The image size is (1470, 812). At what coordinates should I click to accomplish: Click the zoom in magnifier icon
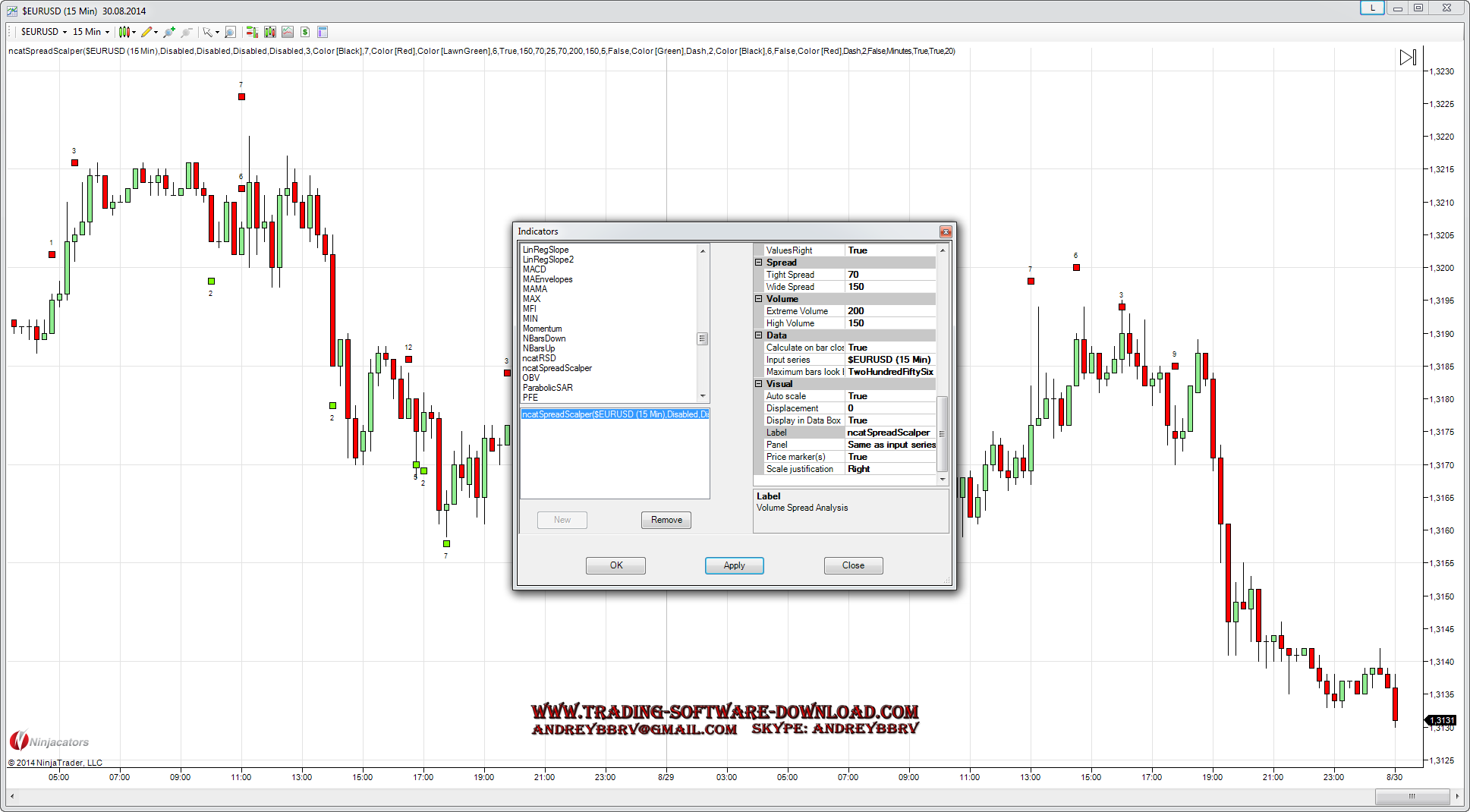coord(168,32)
